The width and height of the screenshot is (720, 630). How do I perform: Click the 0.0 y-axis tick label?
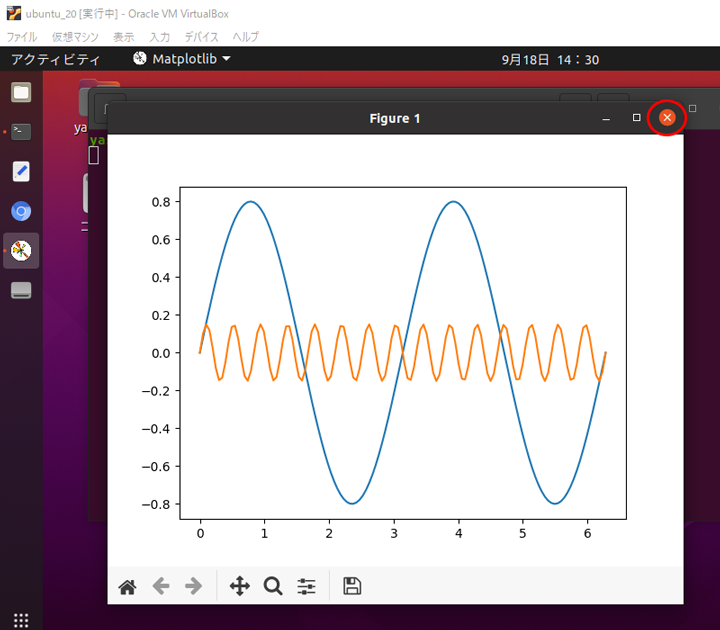[x=161, y=353]
